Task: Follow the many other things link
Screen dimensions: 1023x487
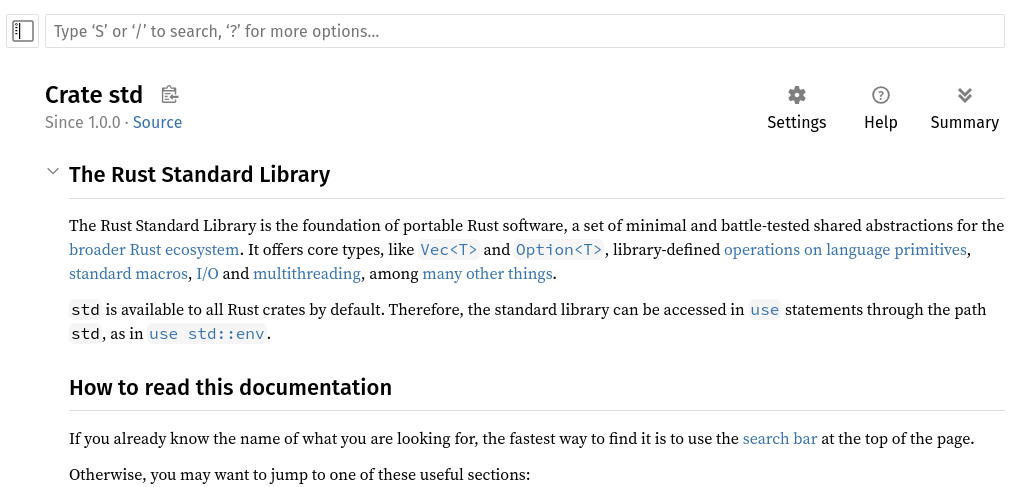Action: (x=487, y=274)
